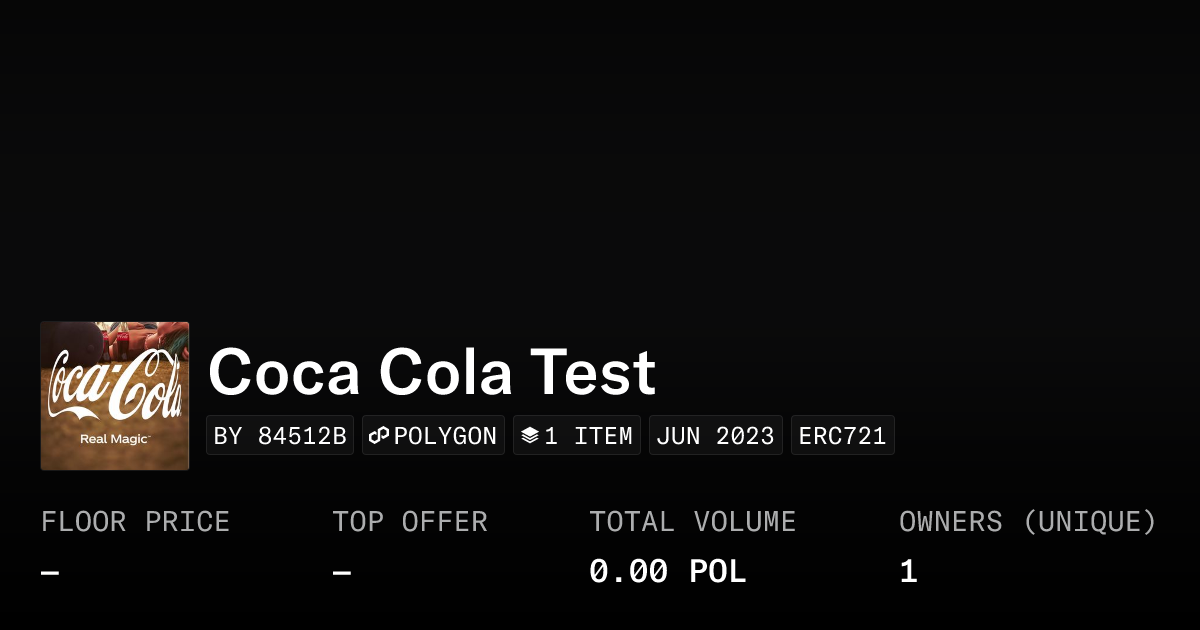The image size is (1200, 630).
Task: Click the unique owners count of 1
Action: (x=908, y=572)
